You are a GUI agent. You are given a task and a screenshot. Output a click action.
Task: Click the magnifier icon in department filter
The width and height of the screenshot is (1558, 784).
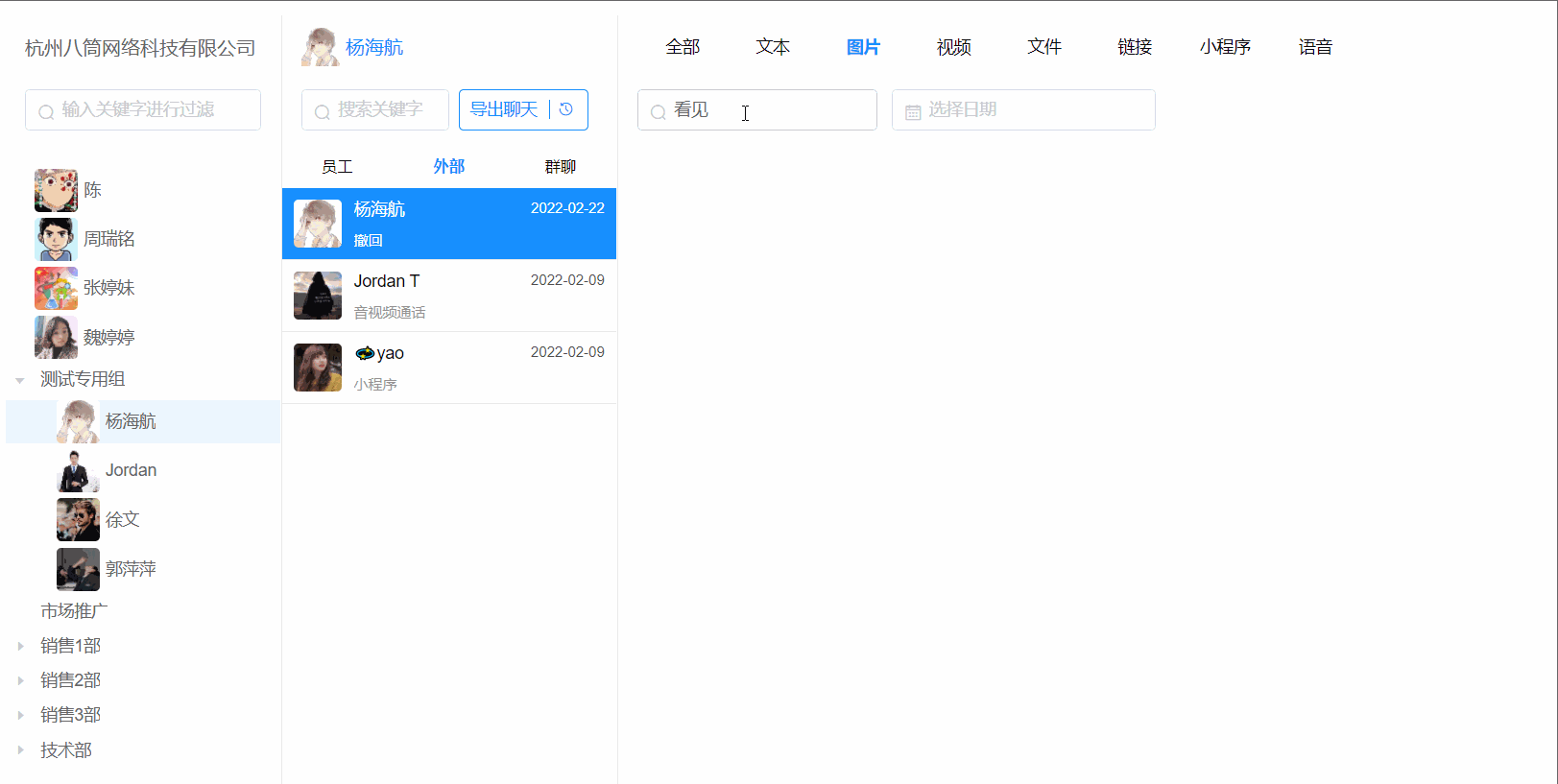(x=45, y=111)
